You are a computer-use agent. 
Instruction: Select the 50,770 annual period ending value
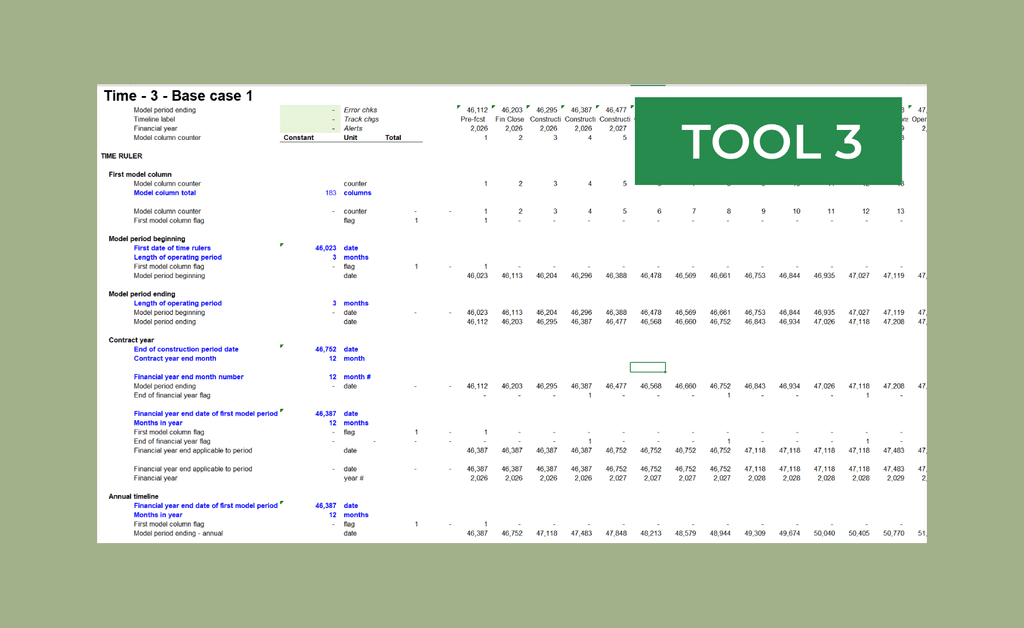(893, 533)
